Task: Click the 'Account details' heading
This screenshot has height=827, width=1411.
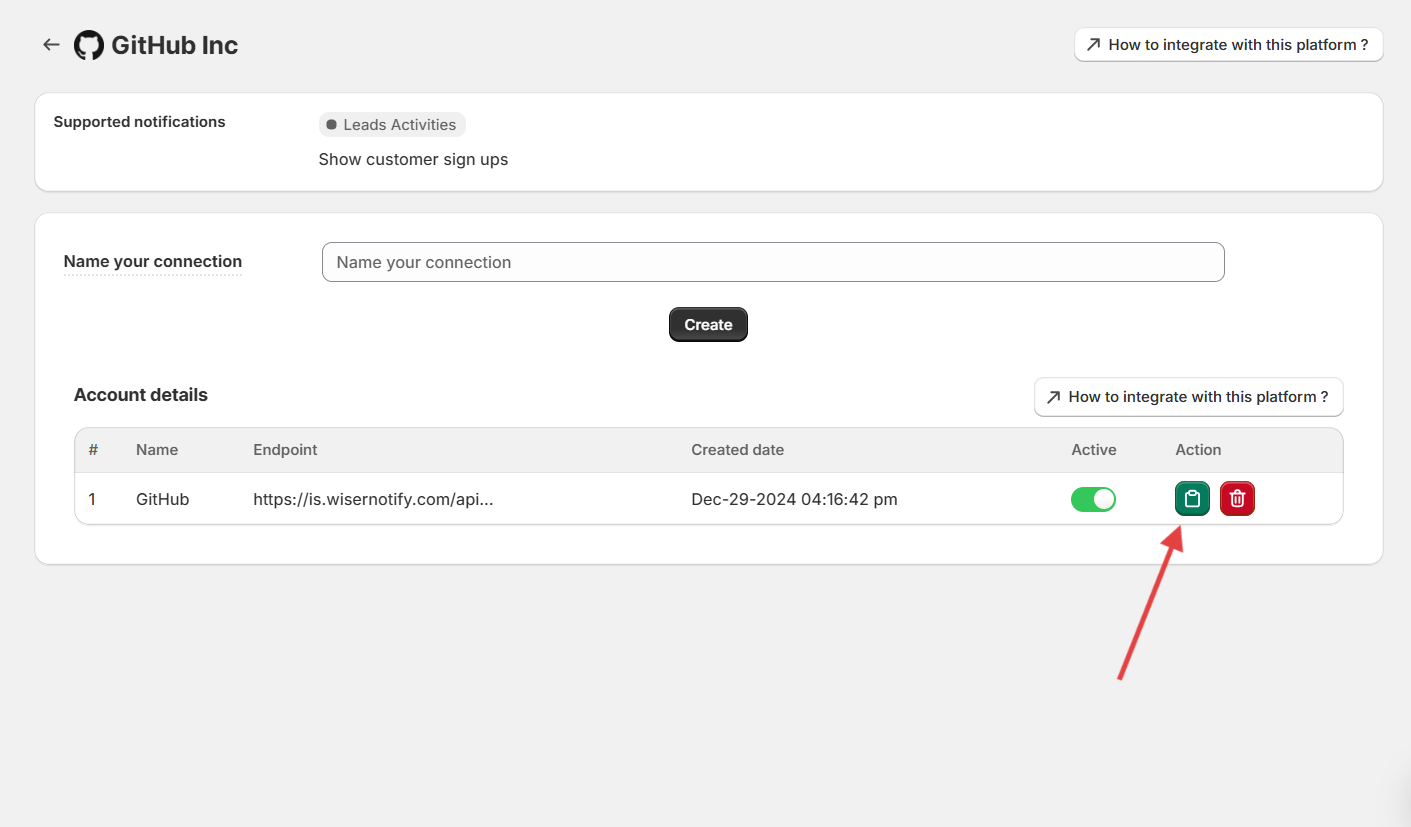Action: click(141, 395)
